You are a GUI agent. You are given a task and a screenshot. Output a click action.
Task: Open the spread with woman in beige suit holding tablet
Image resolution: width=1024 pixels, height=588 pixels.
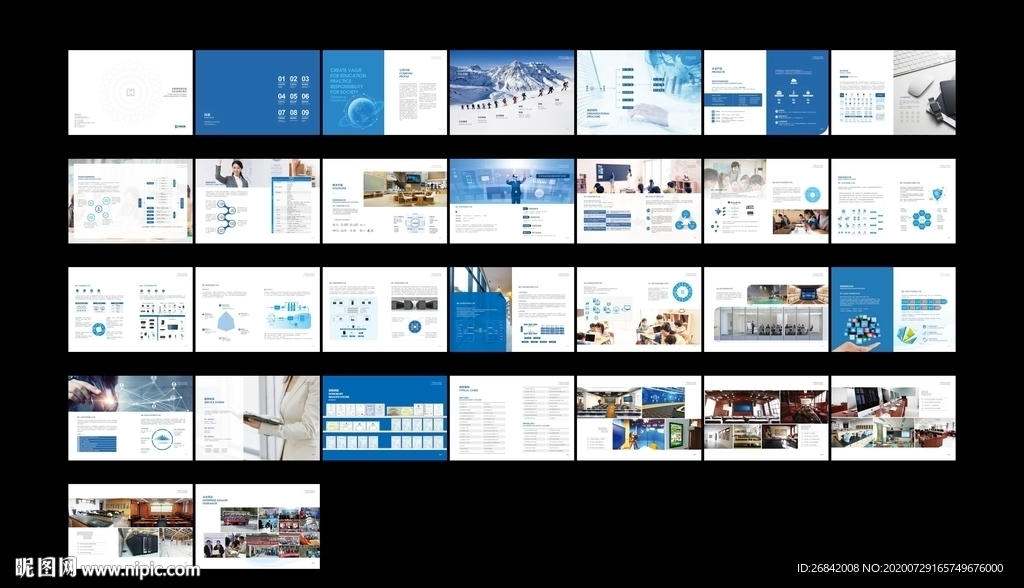[258, 417]
